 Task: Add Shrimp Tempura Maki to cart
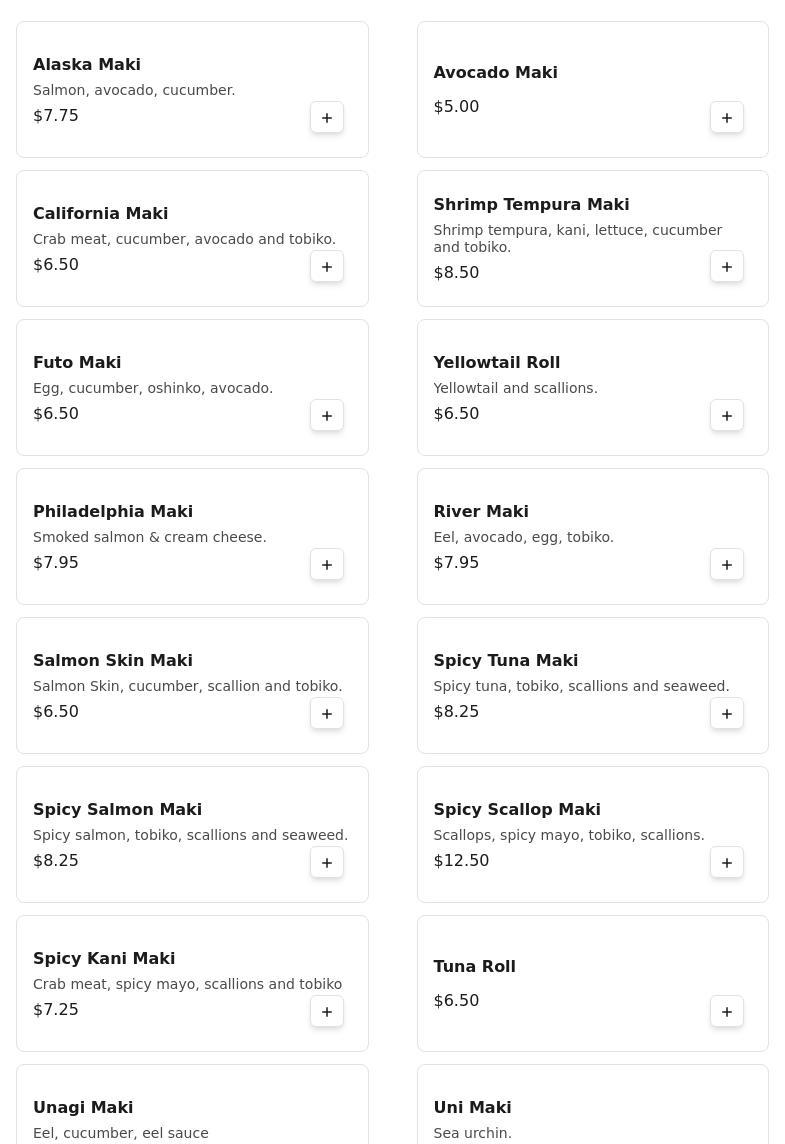coord(727,266)
